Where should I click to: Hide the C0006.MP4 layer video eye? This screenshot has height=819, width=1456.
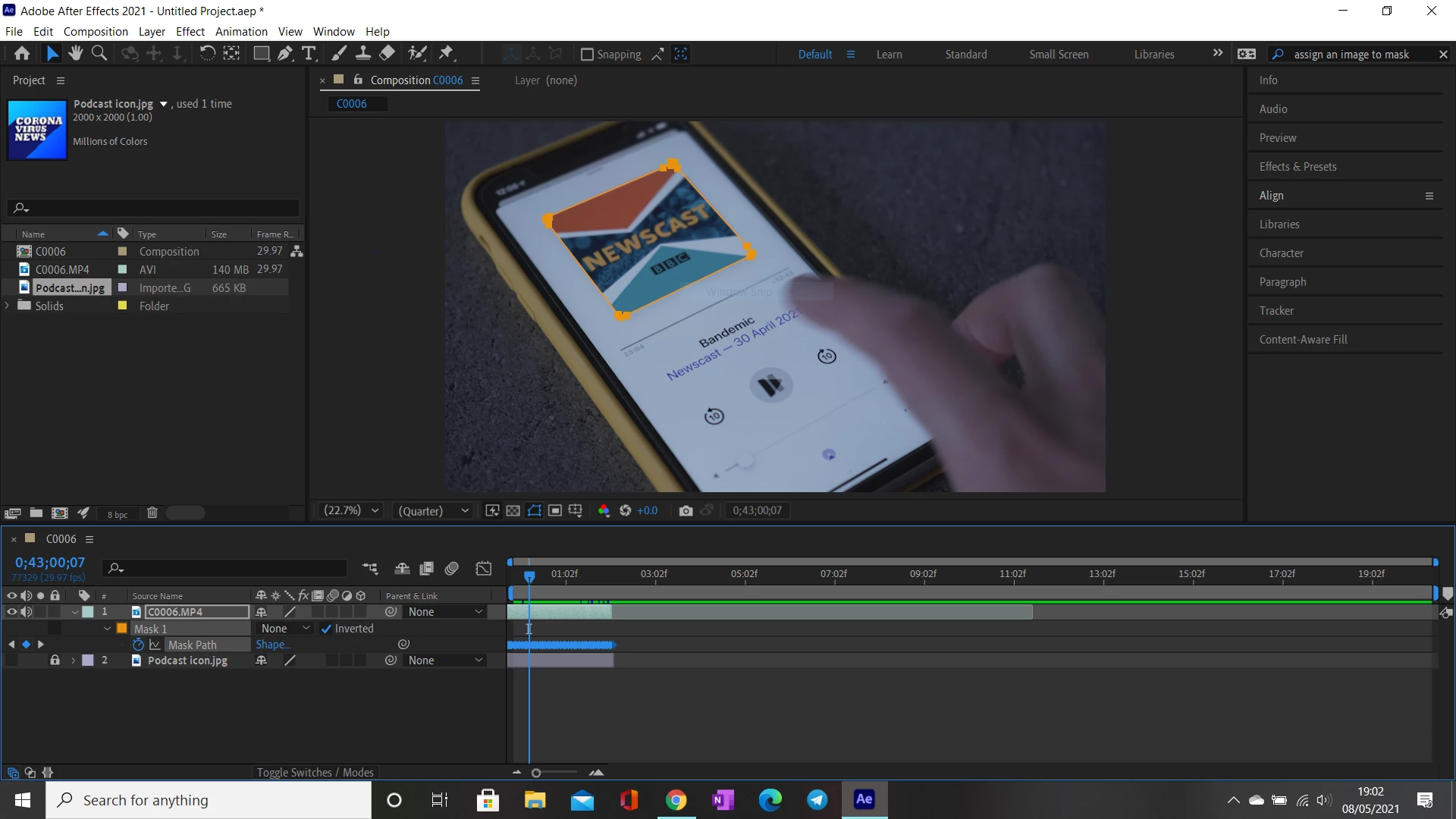[x=11, y=612]
